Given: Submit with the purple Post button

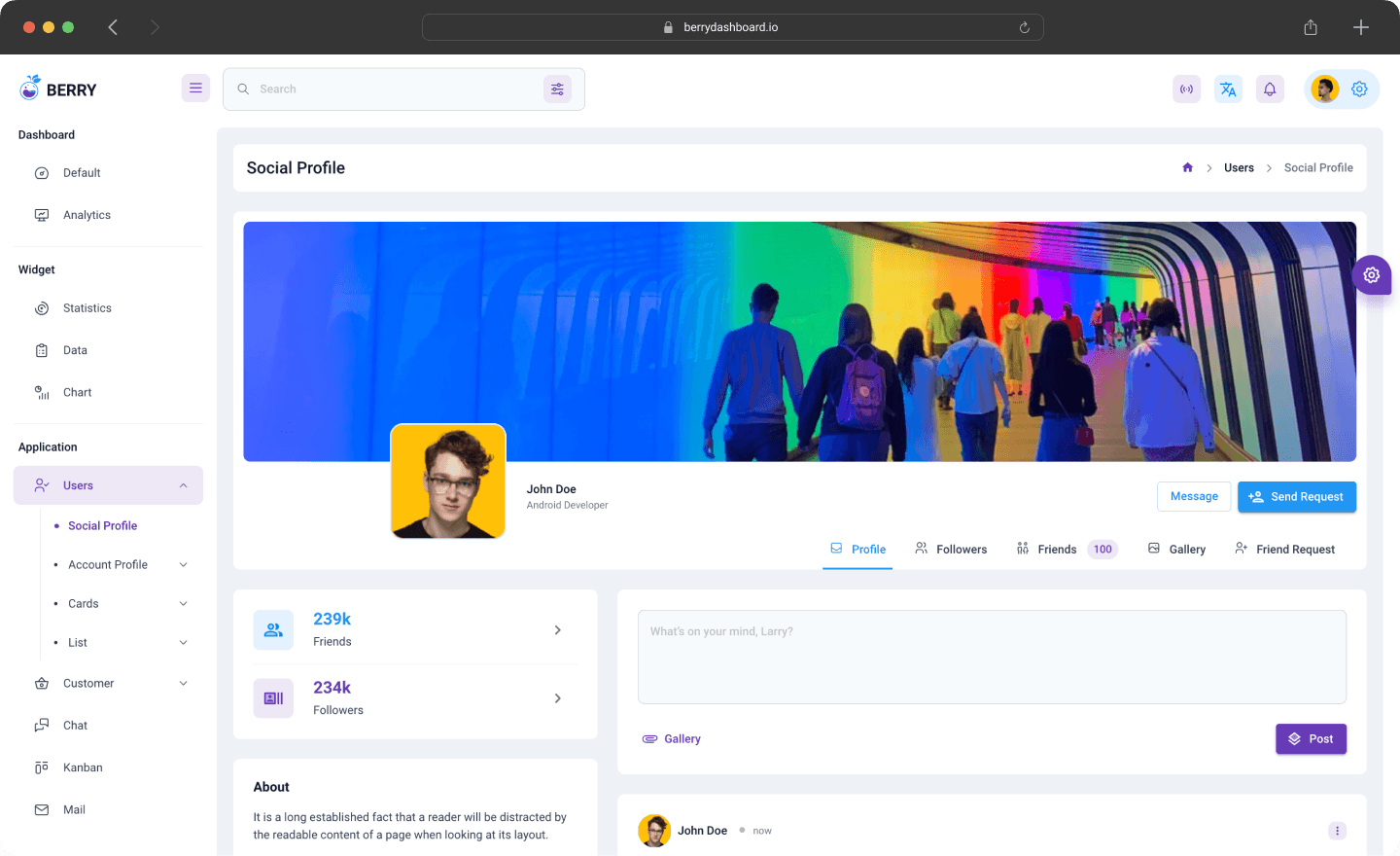Looking at the screenshot, I should pyautogui.click(x=1311, y=739).
